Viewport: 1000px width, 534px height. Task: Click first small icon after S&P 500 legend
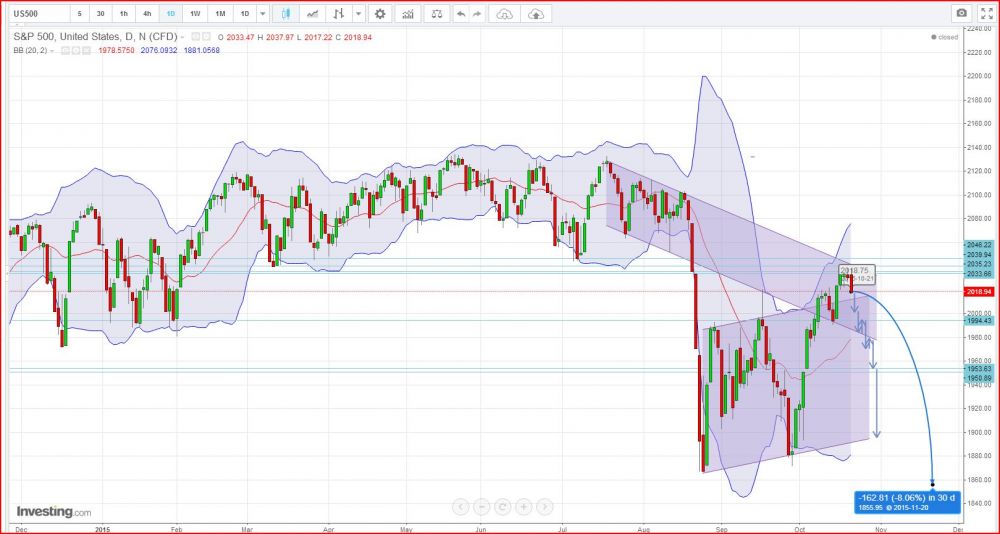point(196,37)
